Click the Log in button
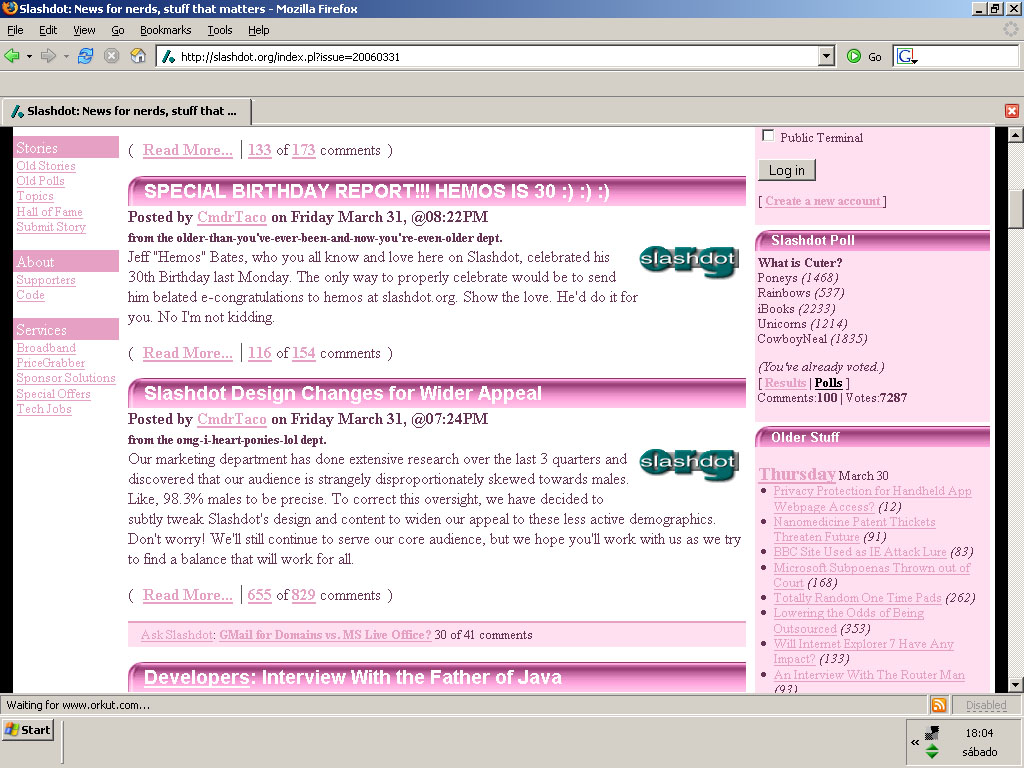 [x=787, y=170]
